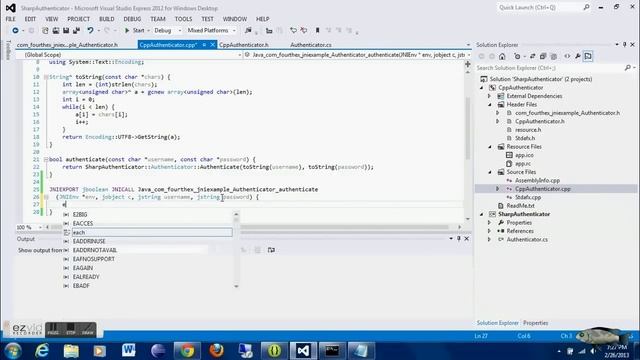Screen dimensions: 640x360
Task: Switch to the Authenticator.cs tab
Action: tap(311, 45)
